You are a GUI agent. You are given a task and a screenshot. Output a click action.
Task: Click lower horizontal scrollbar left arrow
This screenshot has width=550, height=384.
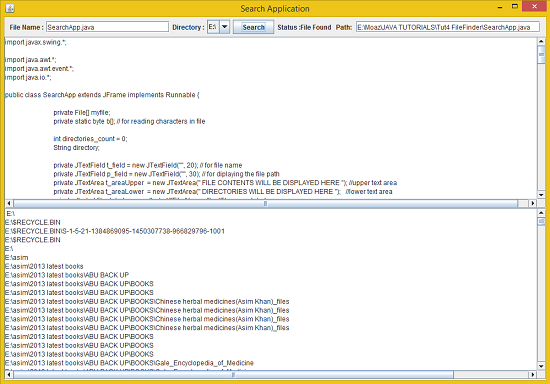[x=9, y=375]
